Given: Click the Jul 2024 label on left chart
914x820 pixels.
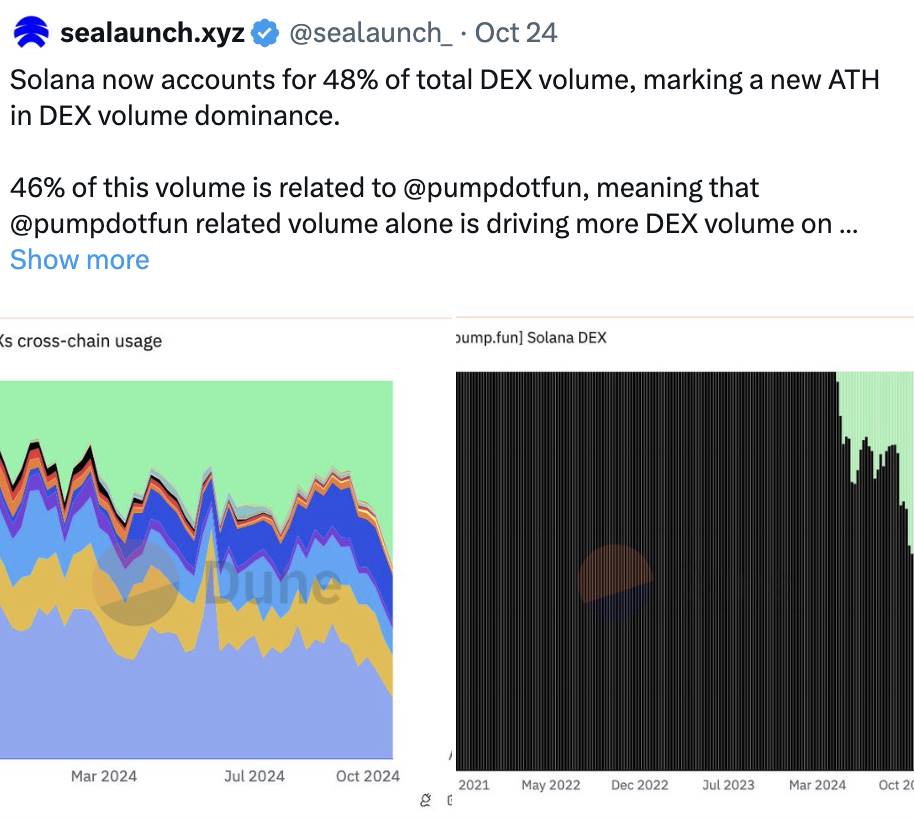Looking at the screenshot, I should 254,776.
